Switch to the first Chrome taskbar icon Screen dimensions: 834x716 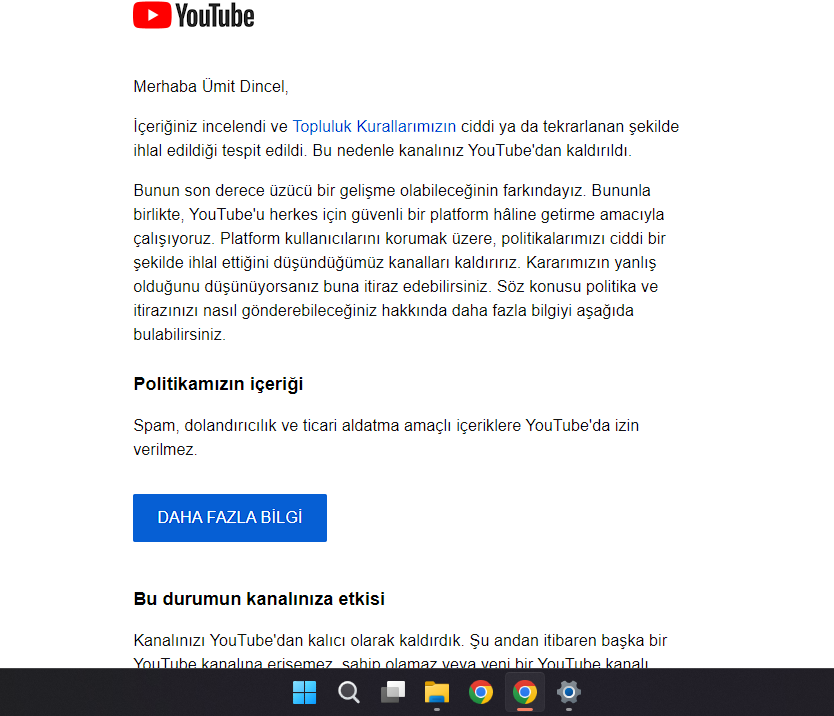[481, 692]
